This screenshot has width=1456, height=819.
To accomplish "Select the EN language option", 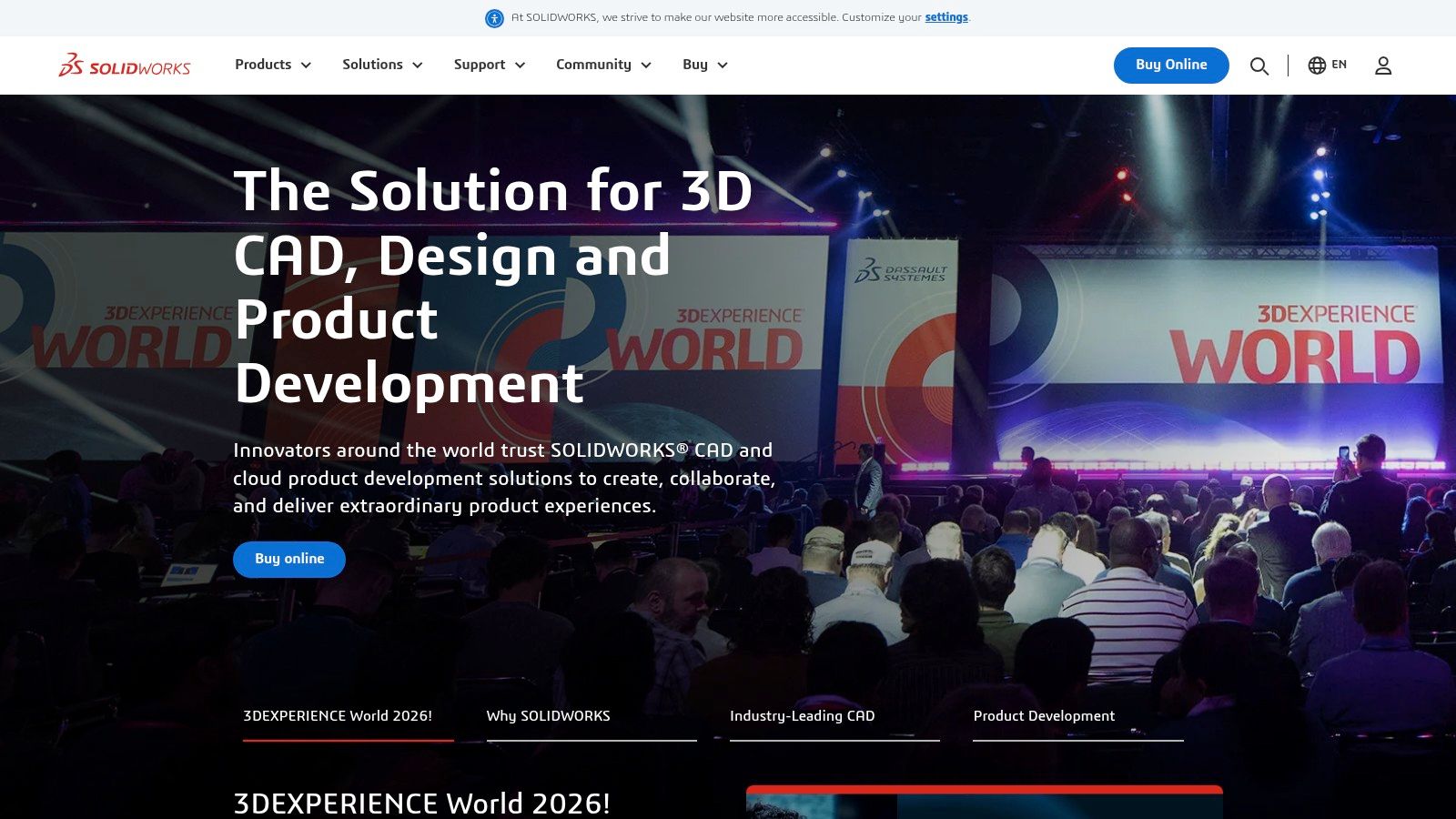I will [1339, 65].
